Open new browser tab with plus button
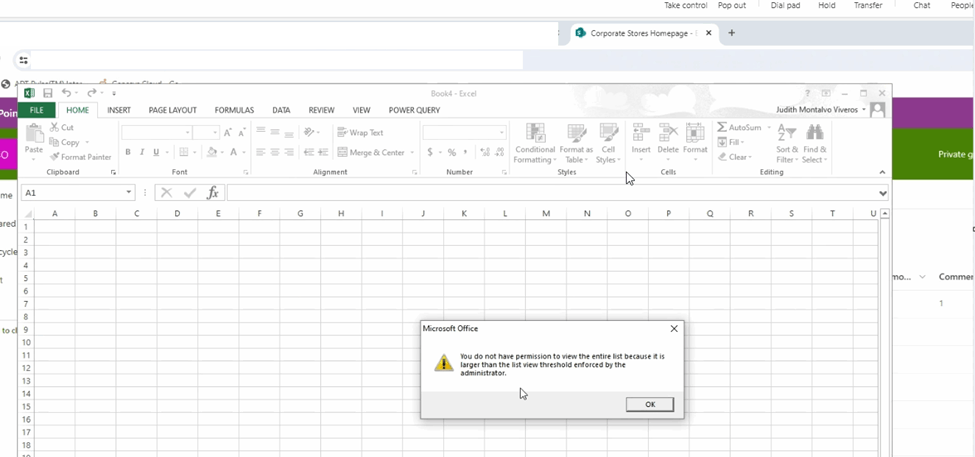 [731, 33]
